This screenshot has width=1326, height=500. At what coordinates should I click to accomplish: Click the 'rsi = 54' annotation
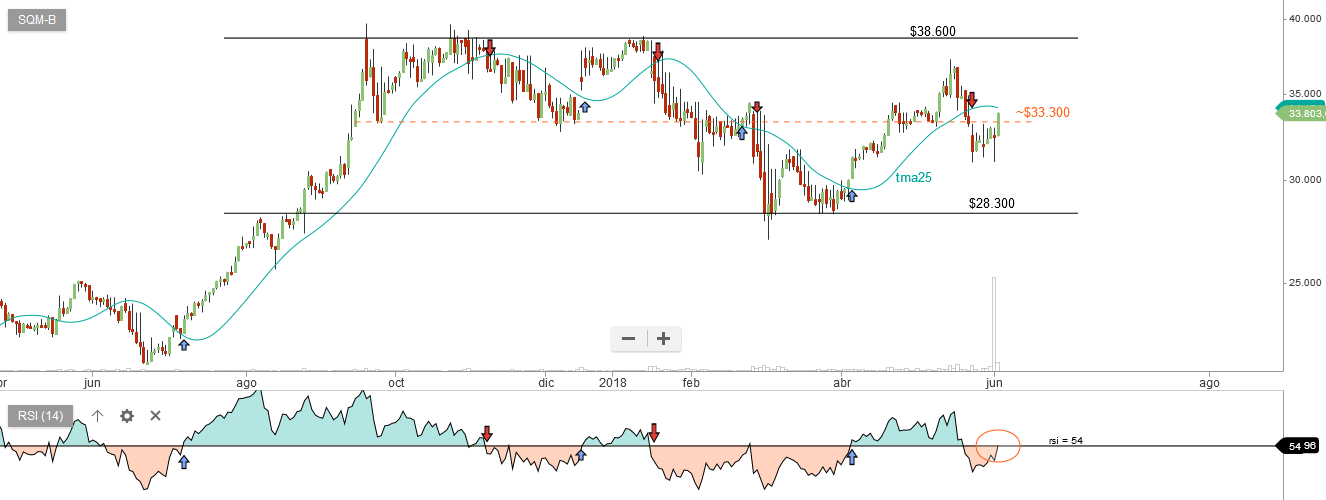pyautogui.click(x=1065, y=441)
